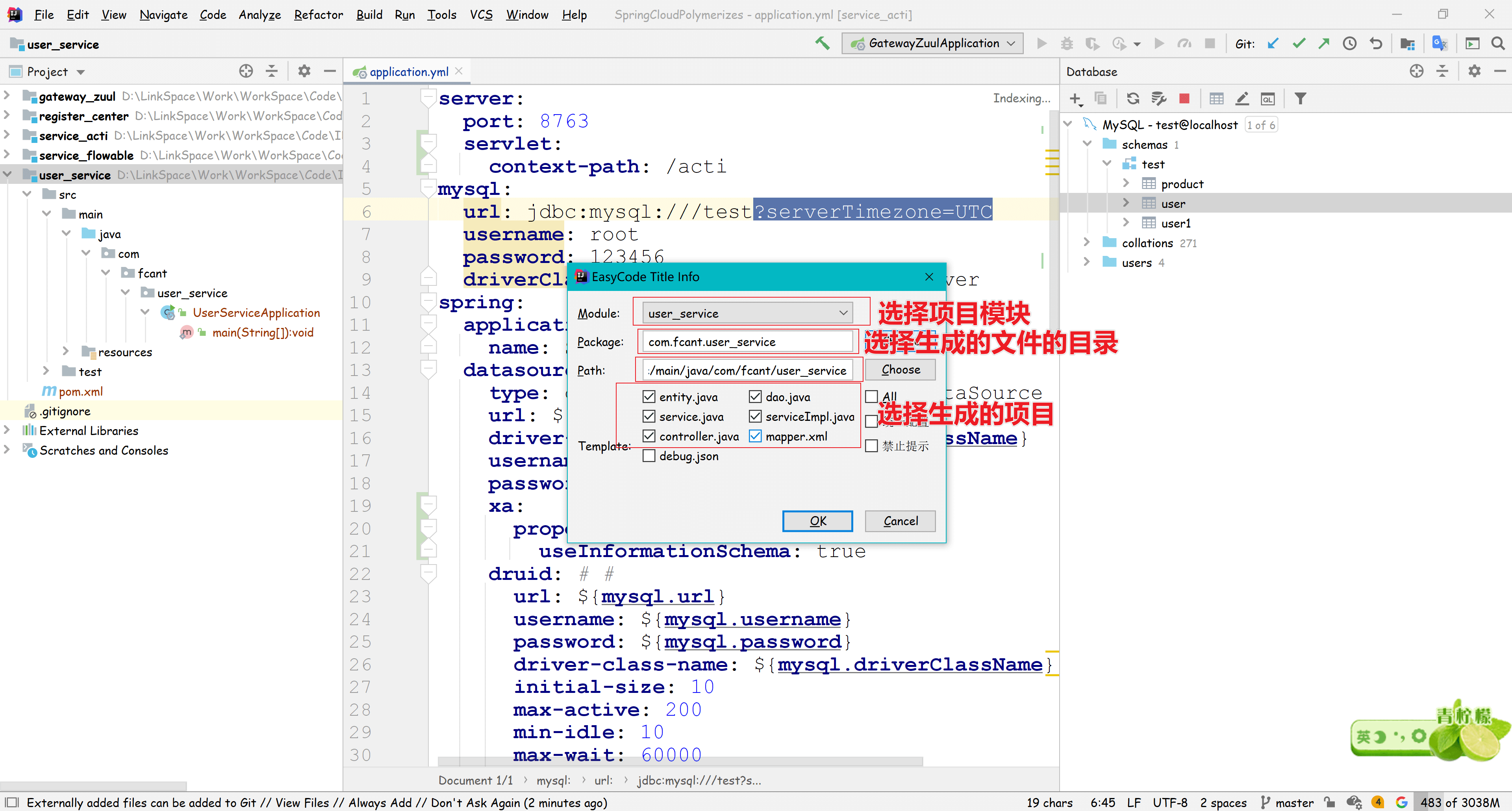
Task: Uncheck the entity.java template checkbox
Action: click(x=649, y=397)
